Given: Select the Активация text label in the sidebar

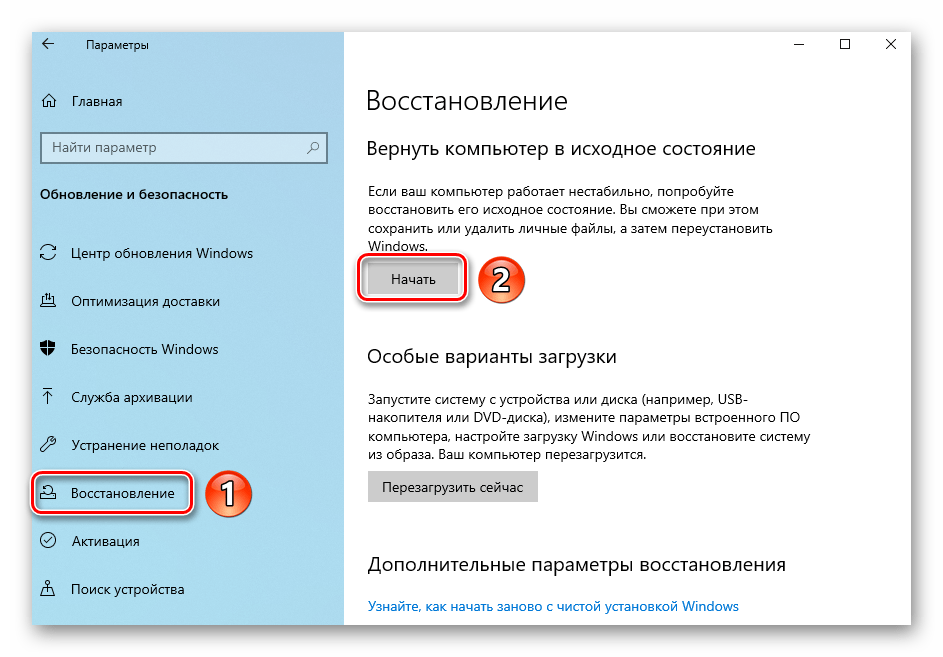Looking at the screenshot, I should pyautogui.click(x=105, y=541).
